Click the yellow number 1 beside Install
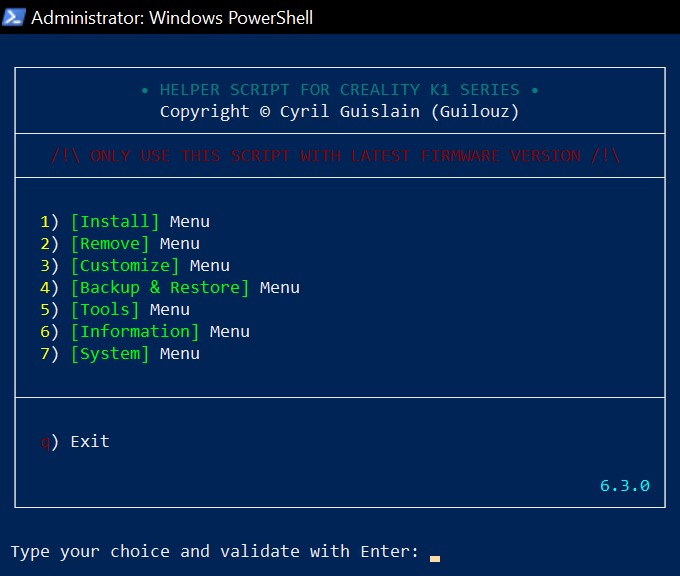Screen dimensions: 680x576 tap(45, 222)
